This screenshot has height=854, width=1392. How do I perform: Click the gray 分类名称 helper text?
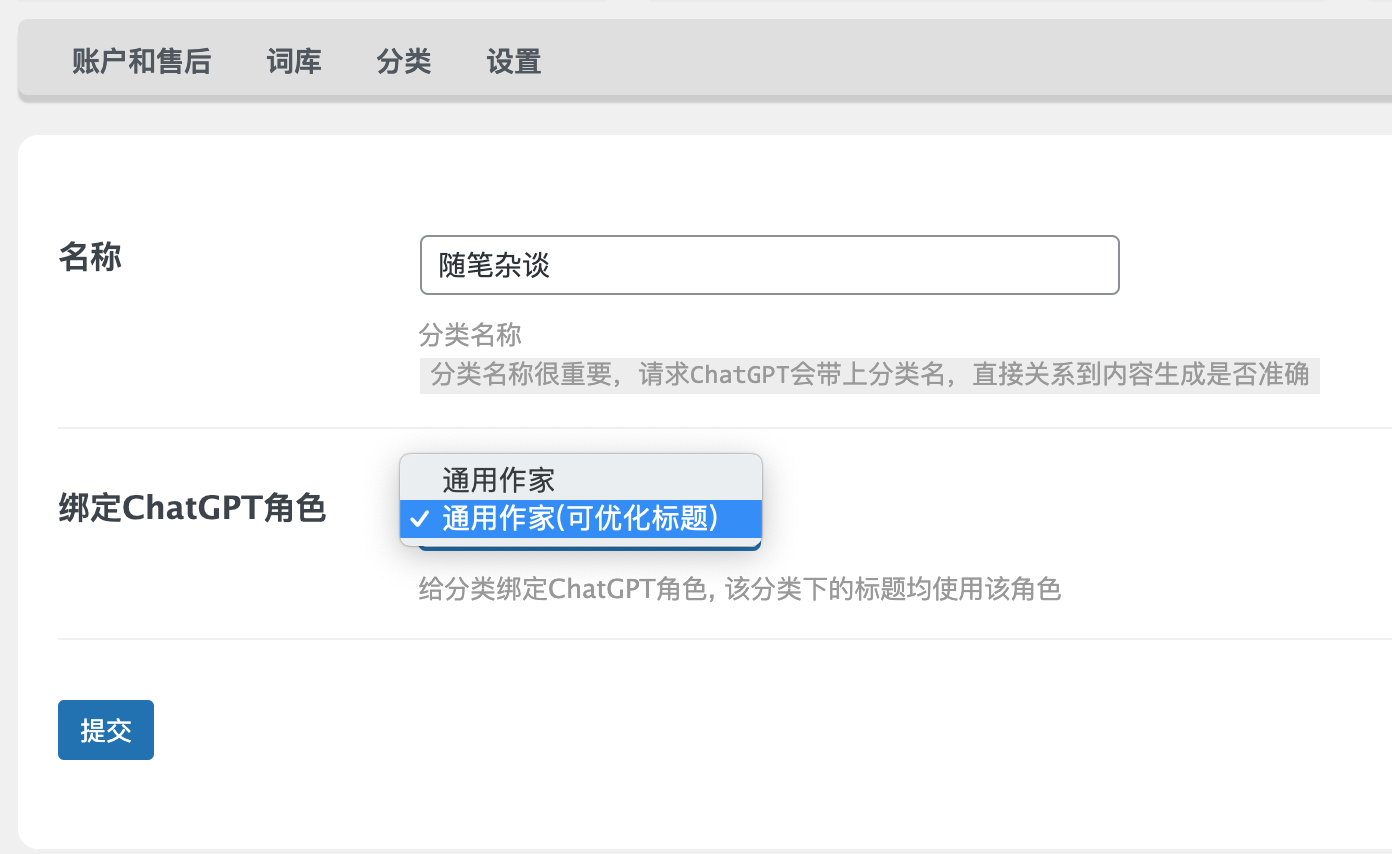[470, 334]
